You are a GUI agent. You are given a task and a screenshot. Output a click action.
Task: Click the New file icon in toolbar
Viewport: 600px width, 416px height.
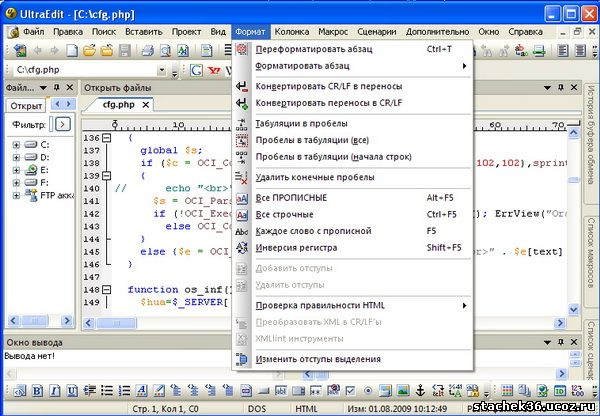(x=72, y=51)
